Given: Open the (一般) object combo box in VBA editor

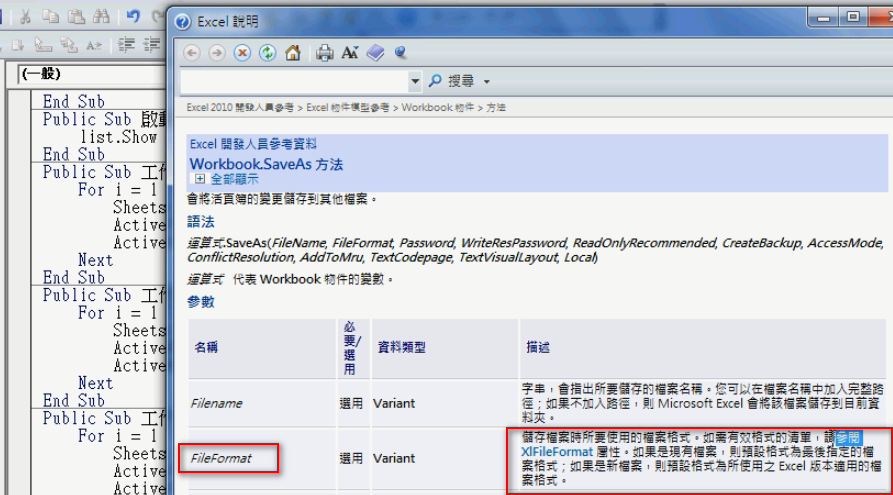Looking at the screenshot, I should pos(92,74).
